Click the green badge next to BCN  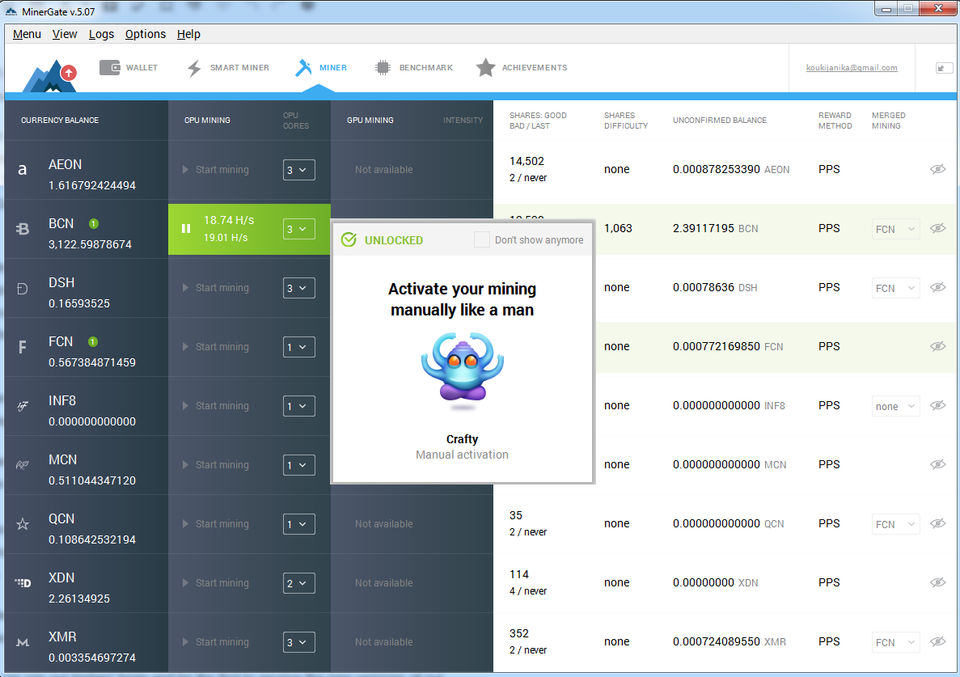pyautogui.click(x=94, y=223)
